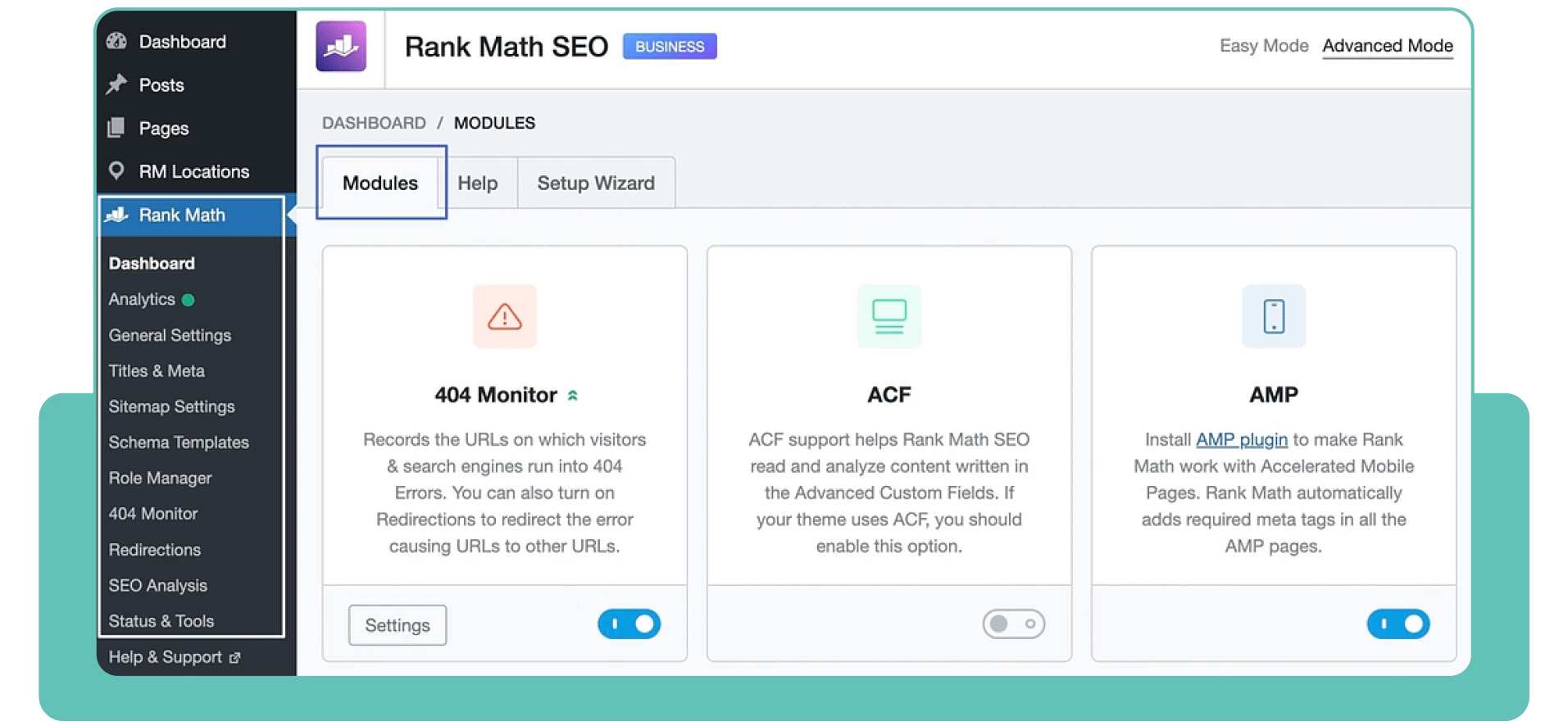This screenshot has height=726, width=1568.
Task: Select Advanced Mode
Action: pyautogui.click(x=1388, y=46)
